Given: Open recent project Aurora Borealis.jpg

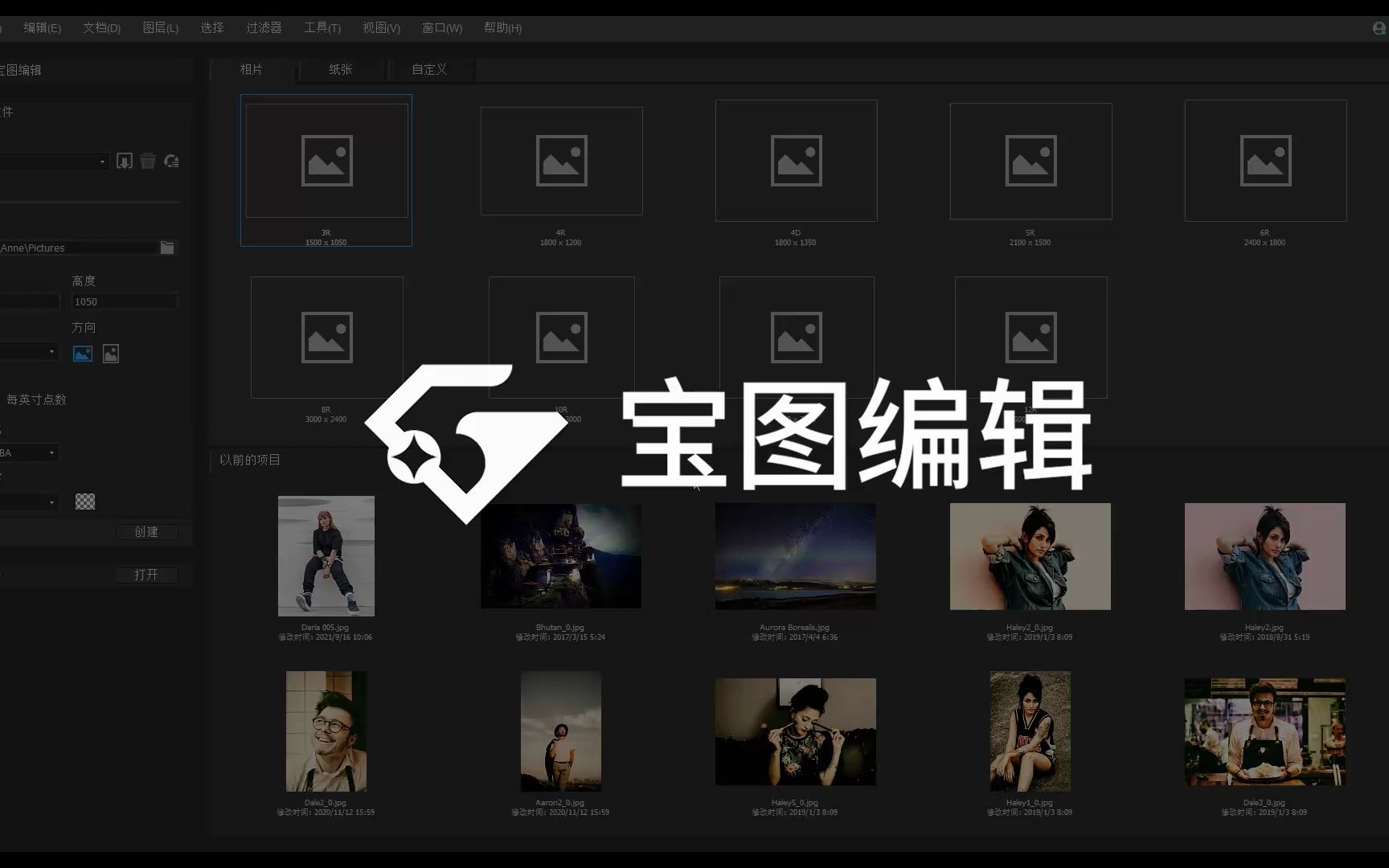Looking at the screenshot, I should click(x=796, y=556).
